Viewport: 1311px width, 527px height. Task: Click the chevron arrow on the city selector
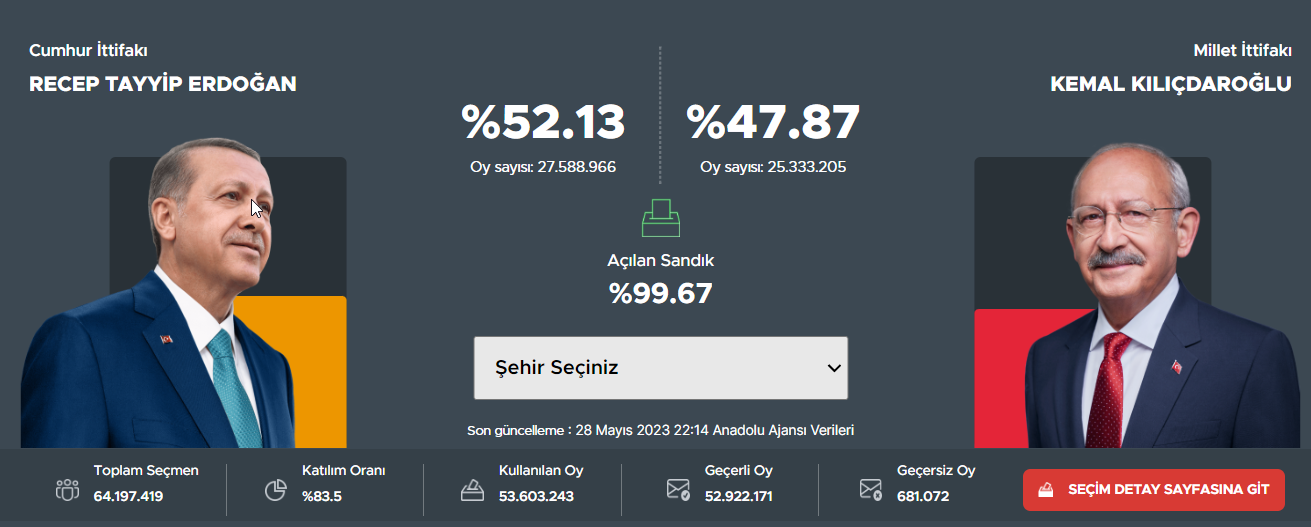[x=834, y=368]
